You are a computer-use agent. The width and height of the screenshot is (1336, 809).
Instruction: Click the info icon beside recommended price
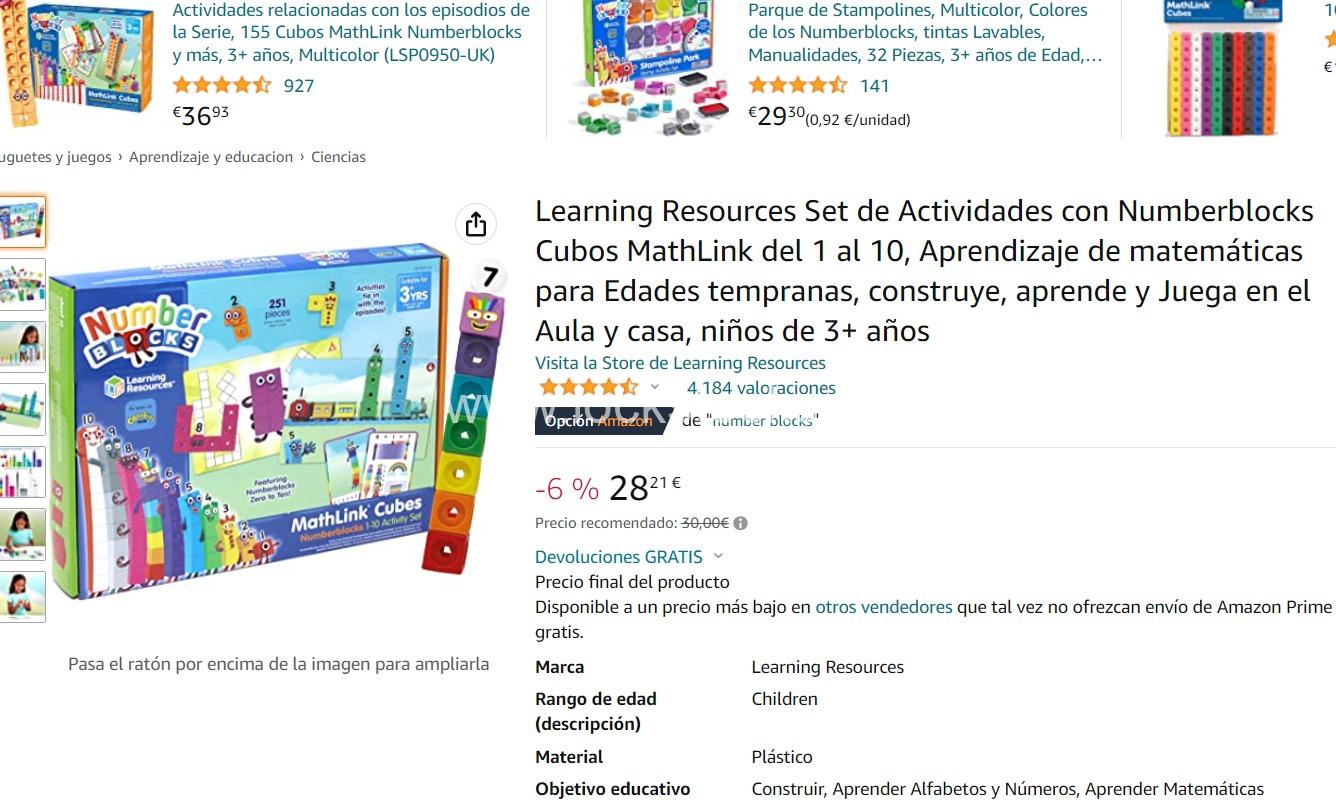[740, 523]
